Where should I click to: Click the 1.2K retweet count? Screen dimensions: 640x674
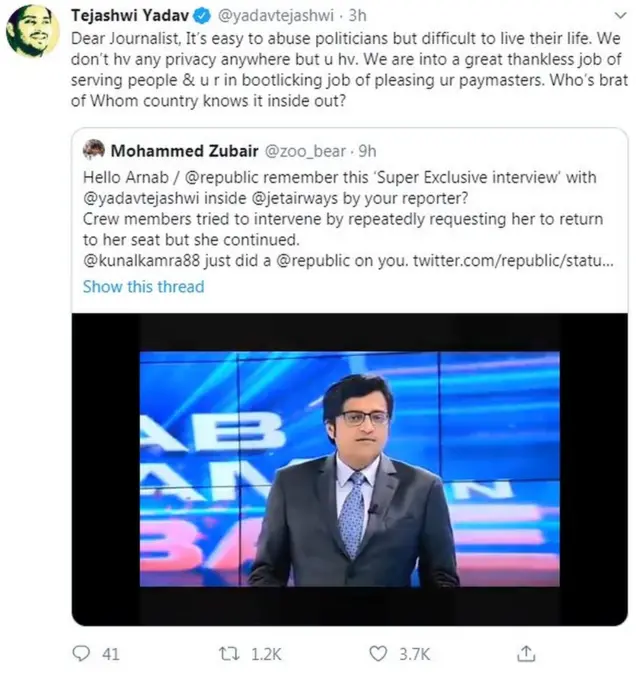pos(268,654)
